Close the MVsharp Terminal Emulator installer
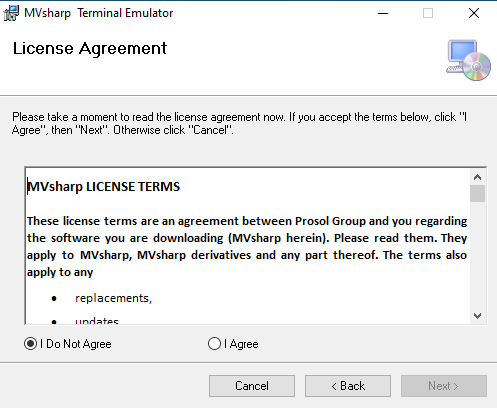 coord(474,13)
